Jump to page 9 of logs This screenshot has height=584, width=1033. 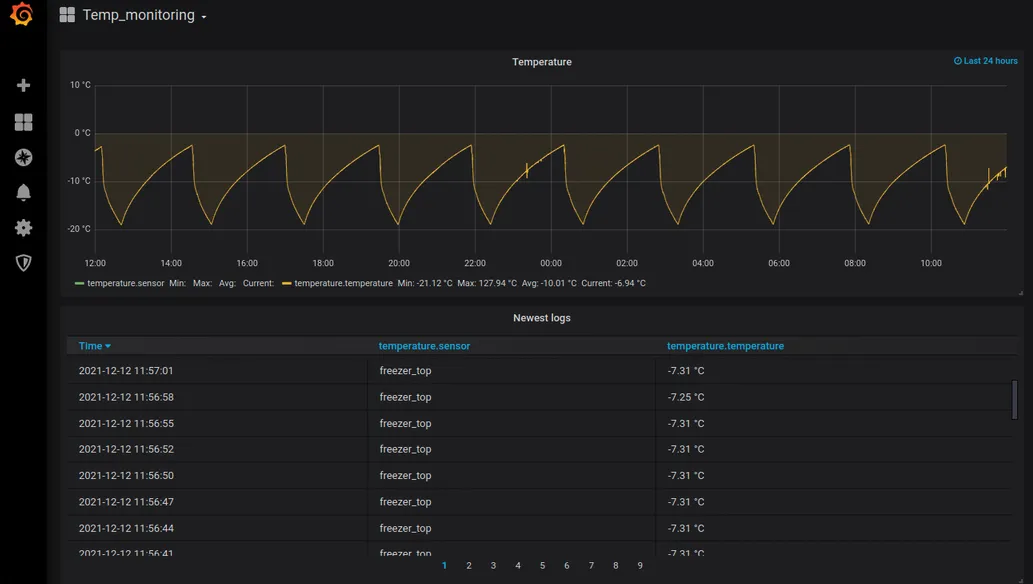click(x=640, y=566)
